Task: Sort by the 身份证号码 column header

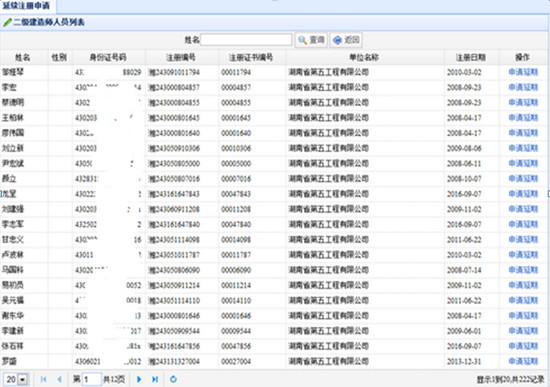Action: tap(108, 58)
